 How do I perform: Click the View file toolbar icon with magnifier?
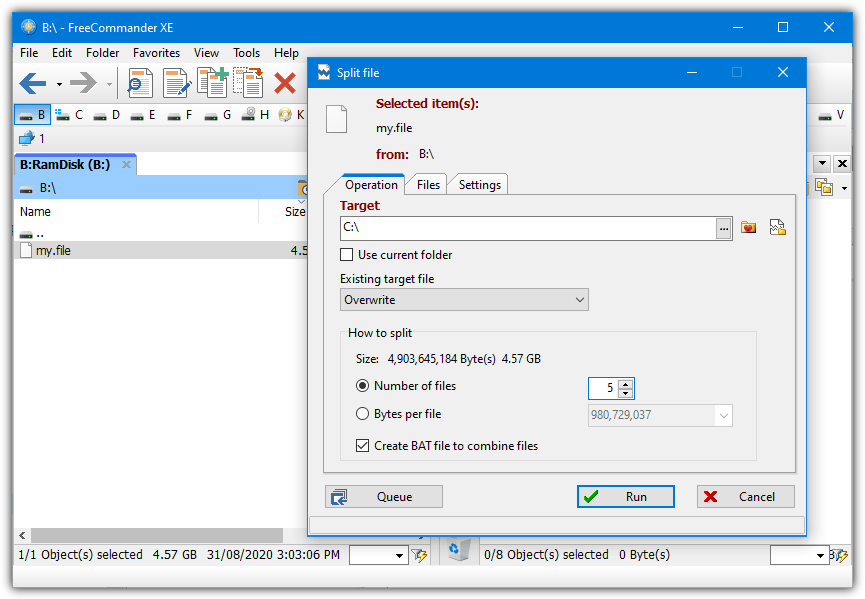pos(140,83)
